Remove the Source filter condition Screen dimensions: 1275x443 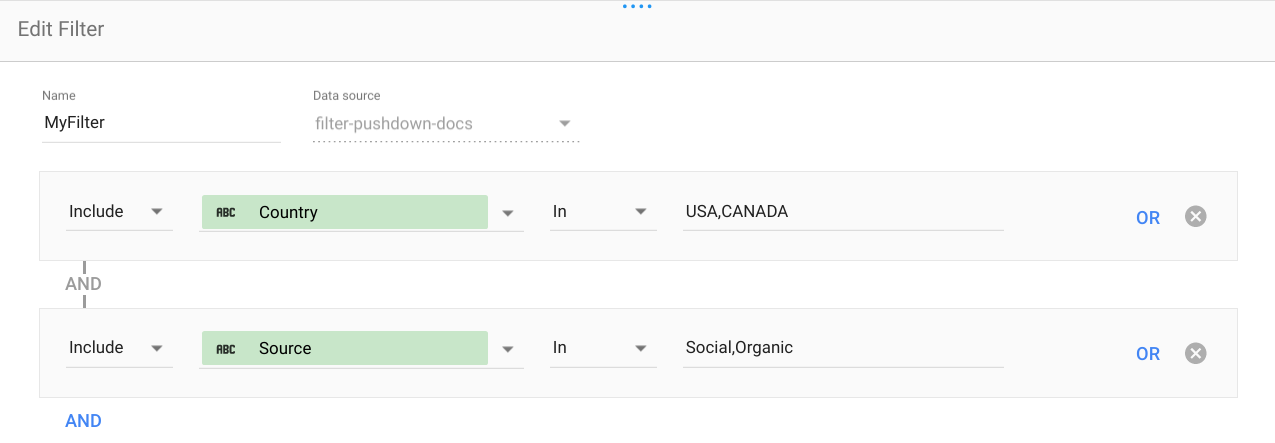click(1195, 353)
